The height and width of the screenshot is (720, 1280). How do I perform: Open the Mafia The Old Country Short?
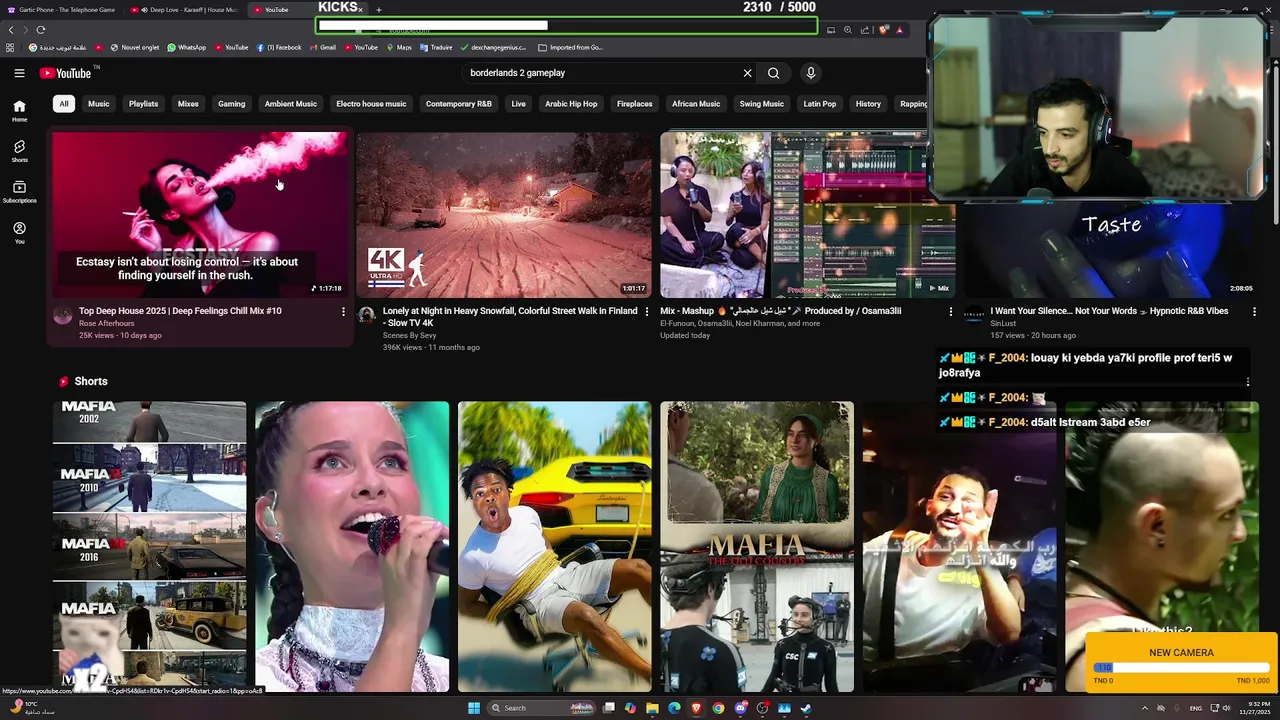pyautogui.click(x=757, y=546)
